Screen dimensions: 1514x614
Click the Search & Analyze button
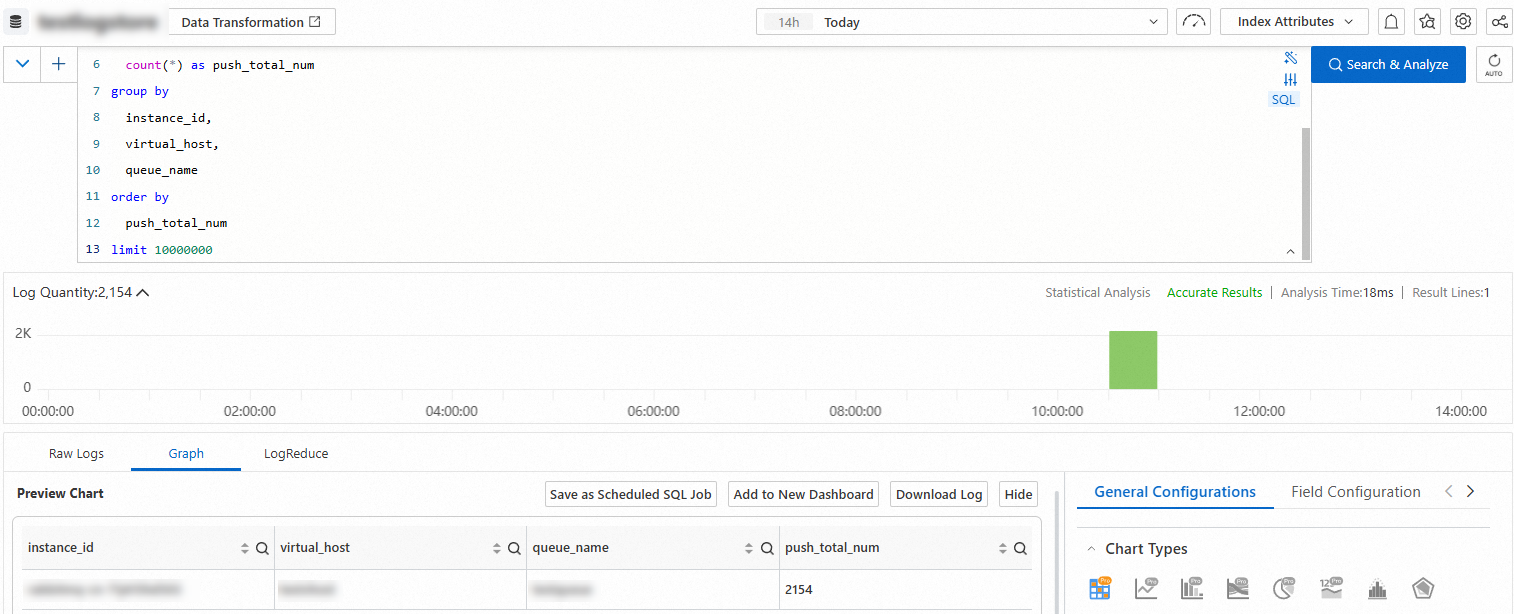1388,65
